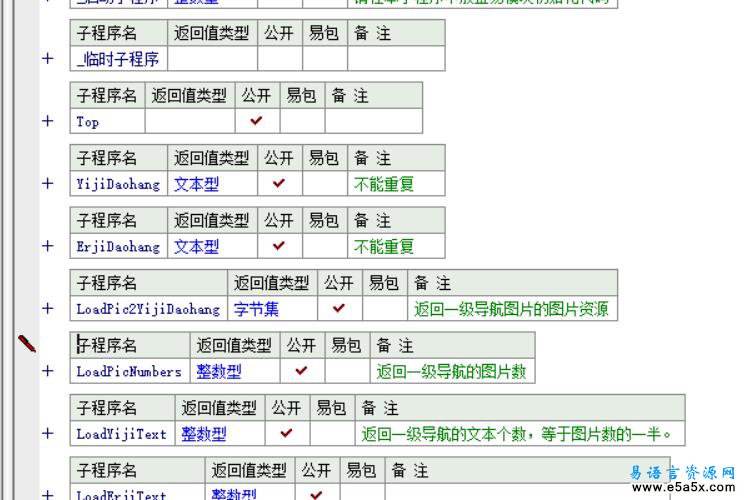Click the red pencil marker icon
Image resolution: width=744 pixels, height=500 pixels.
(x=27, y=343)
